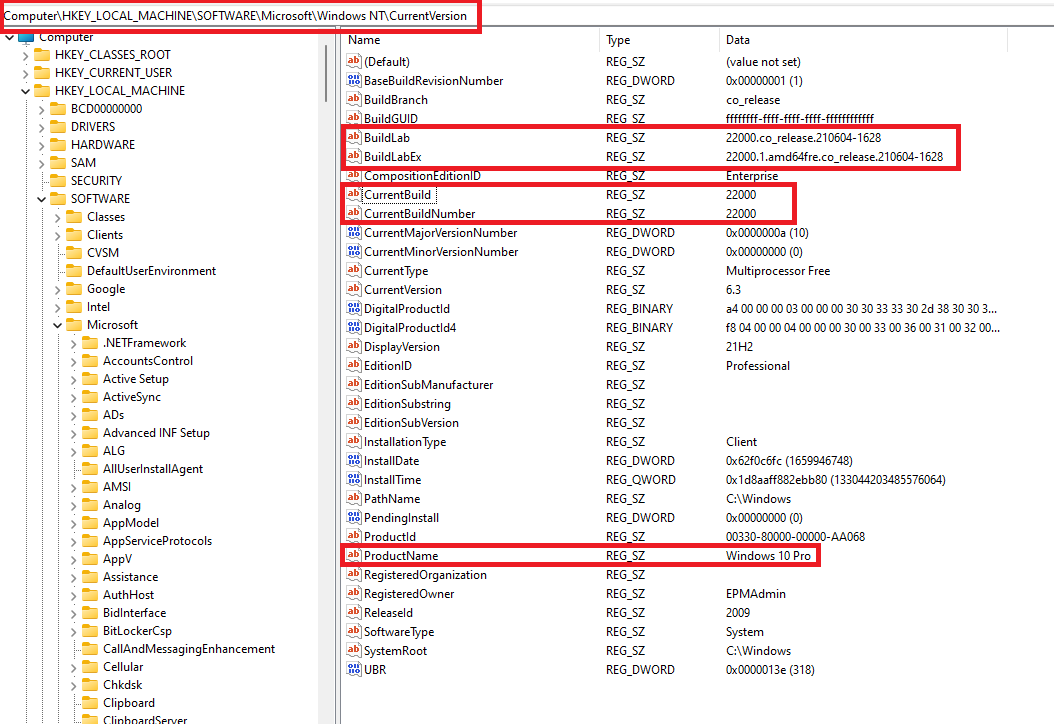The image size is (1054, 724).
Task: Select the DisplayVersion value row
Action: tap(401, 347)
